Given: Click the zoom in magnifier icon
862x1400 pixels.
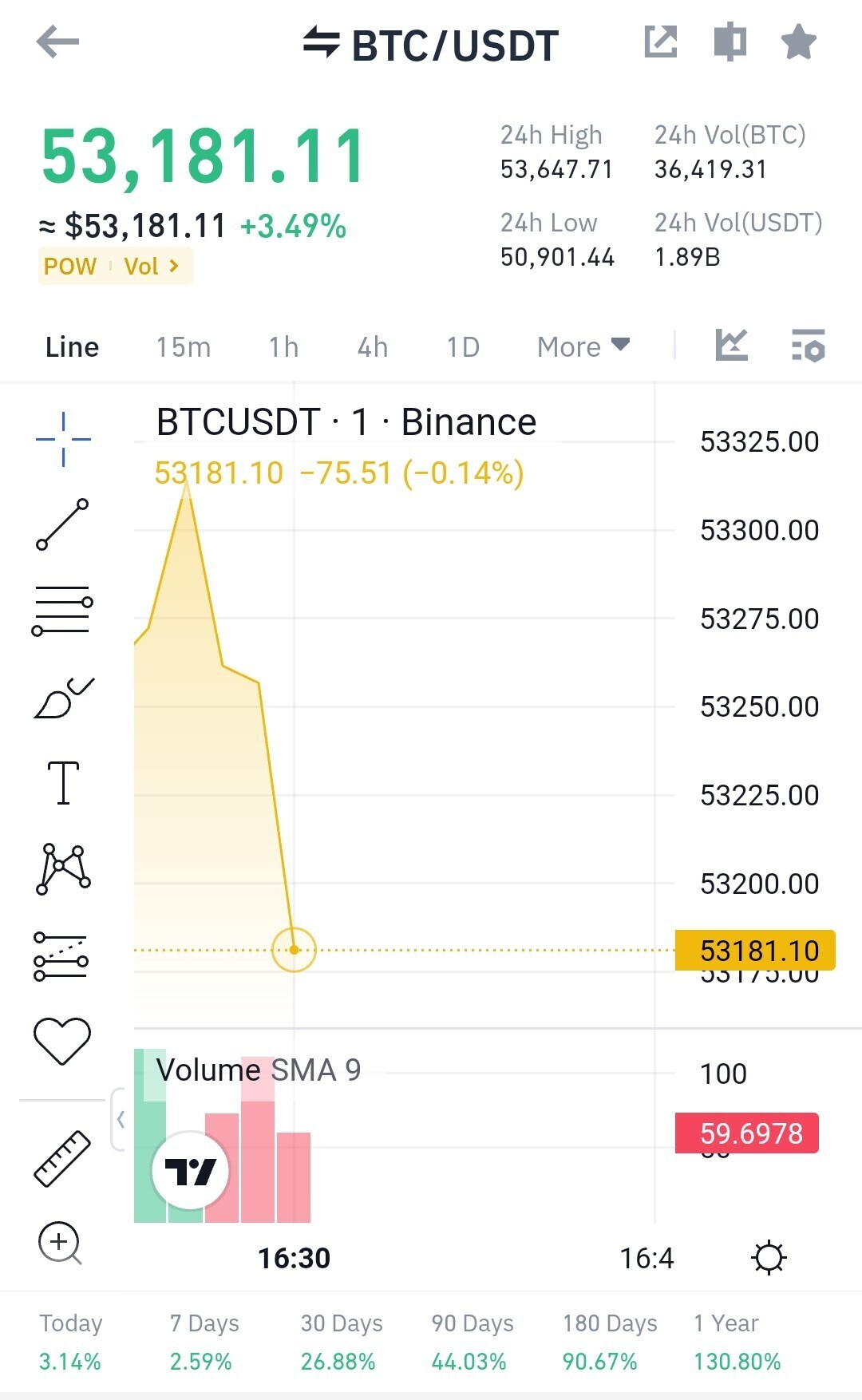Looking at the screenshot, I should tap(61, 1244).
